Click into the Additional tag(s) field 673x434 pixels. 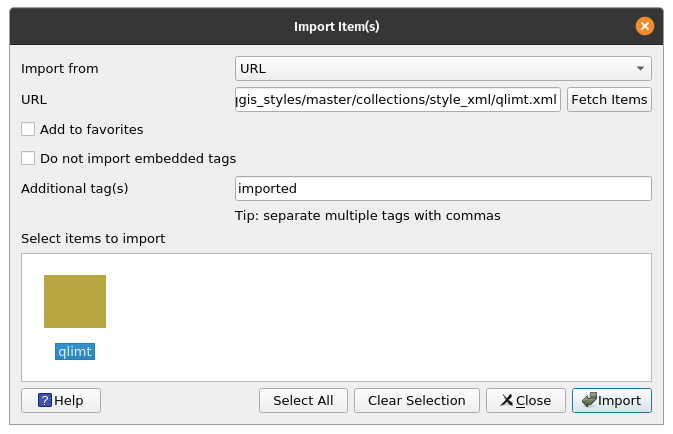point(443,187)
